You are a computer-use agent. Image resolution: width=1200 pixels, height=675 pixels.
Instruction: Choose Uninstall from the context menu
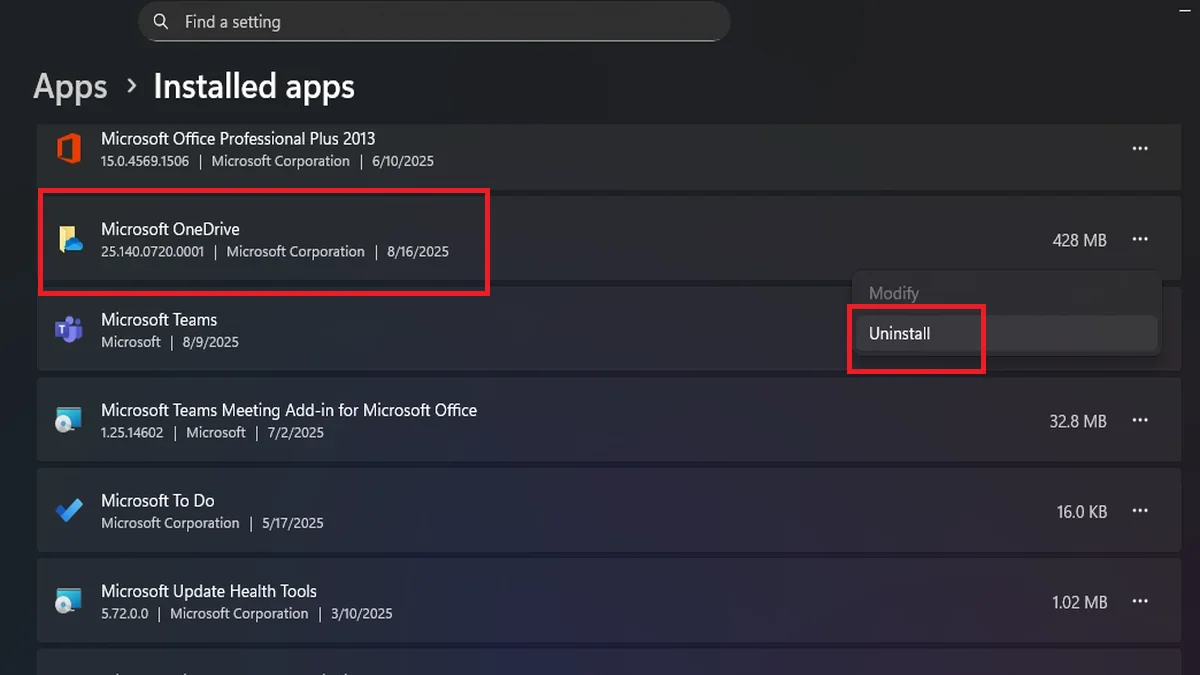[1006, 333]
